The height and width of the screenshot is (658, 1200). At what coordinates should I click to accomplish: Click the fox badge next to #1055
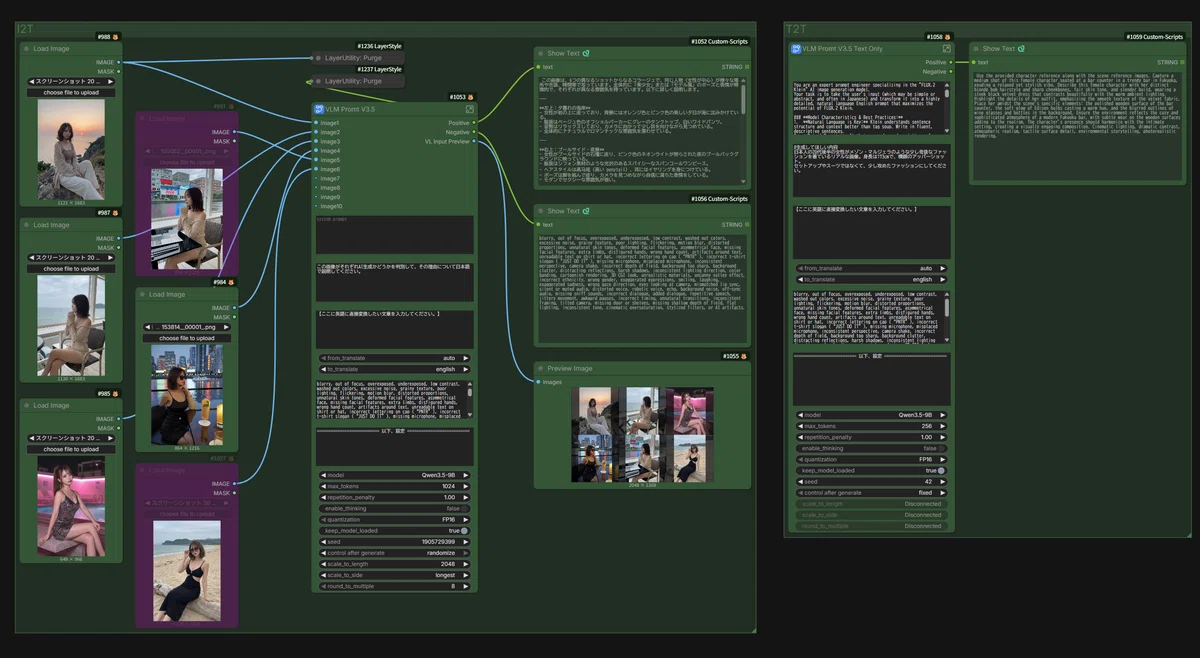tap(744, 356)
